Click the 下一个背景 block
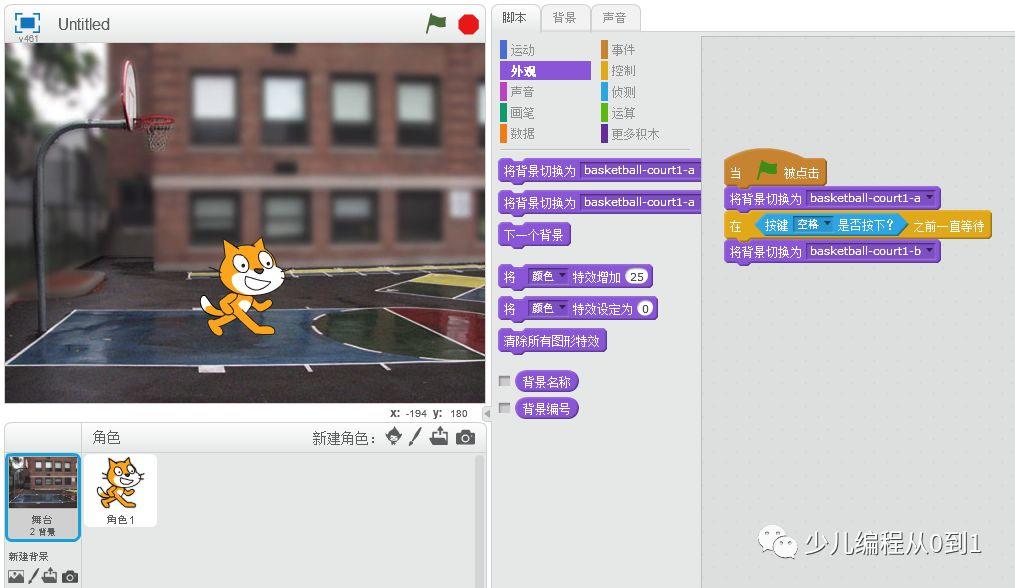The height and width of the screenshot is (588, 1015). [x=534, y=234]
